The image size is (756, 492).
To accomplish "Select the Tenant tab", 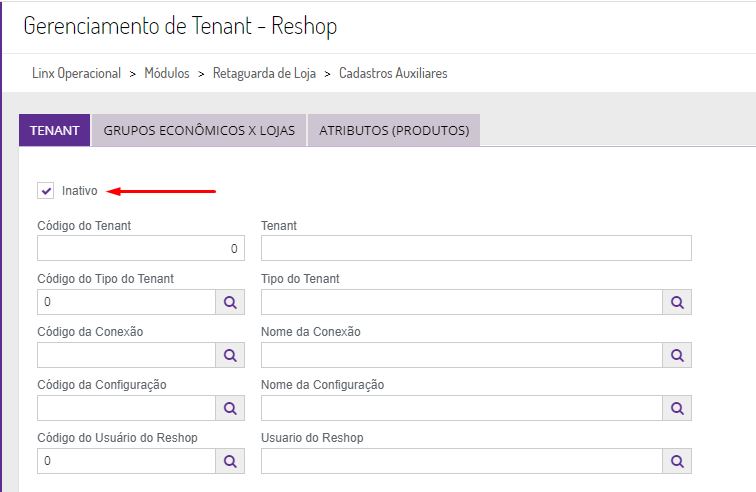I will click(55, 131).
